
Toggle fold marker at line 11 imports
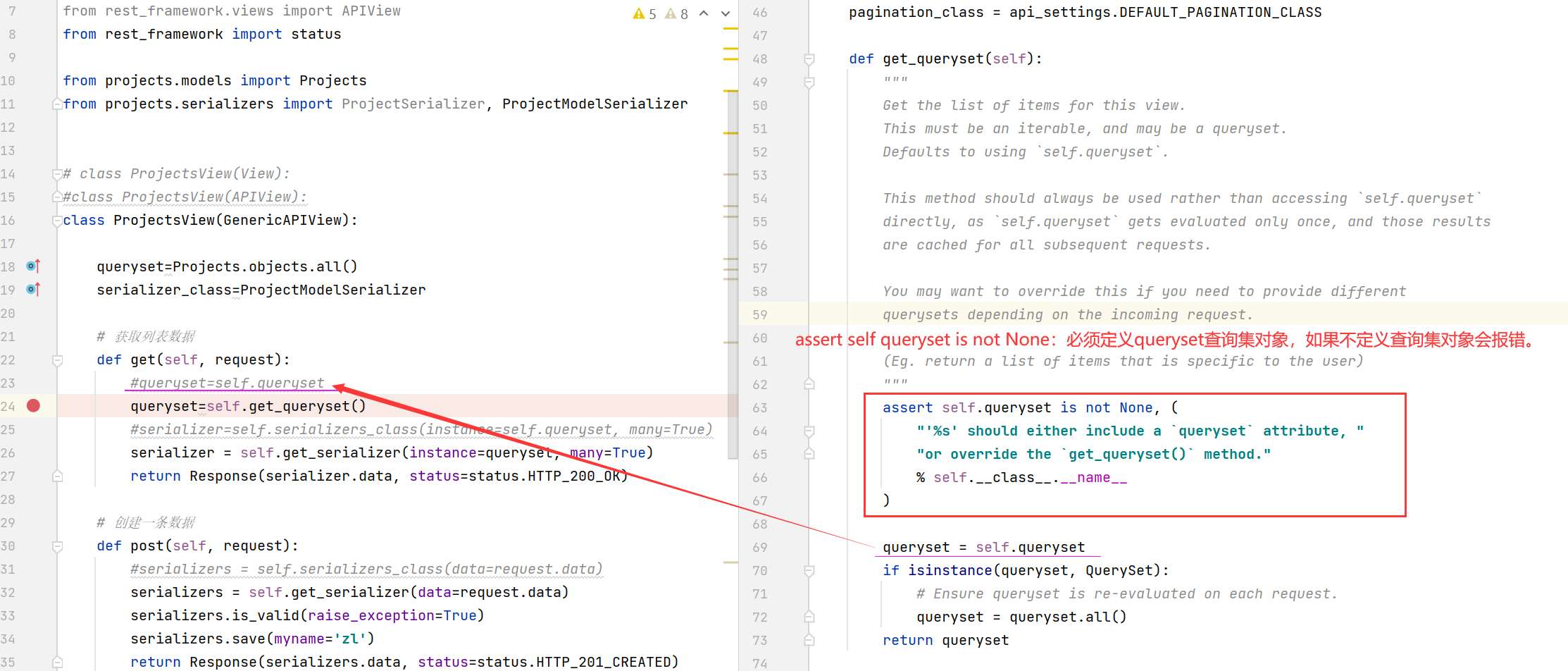pos(57,104)
